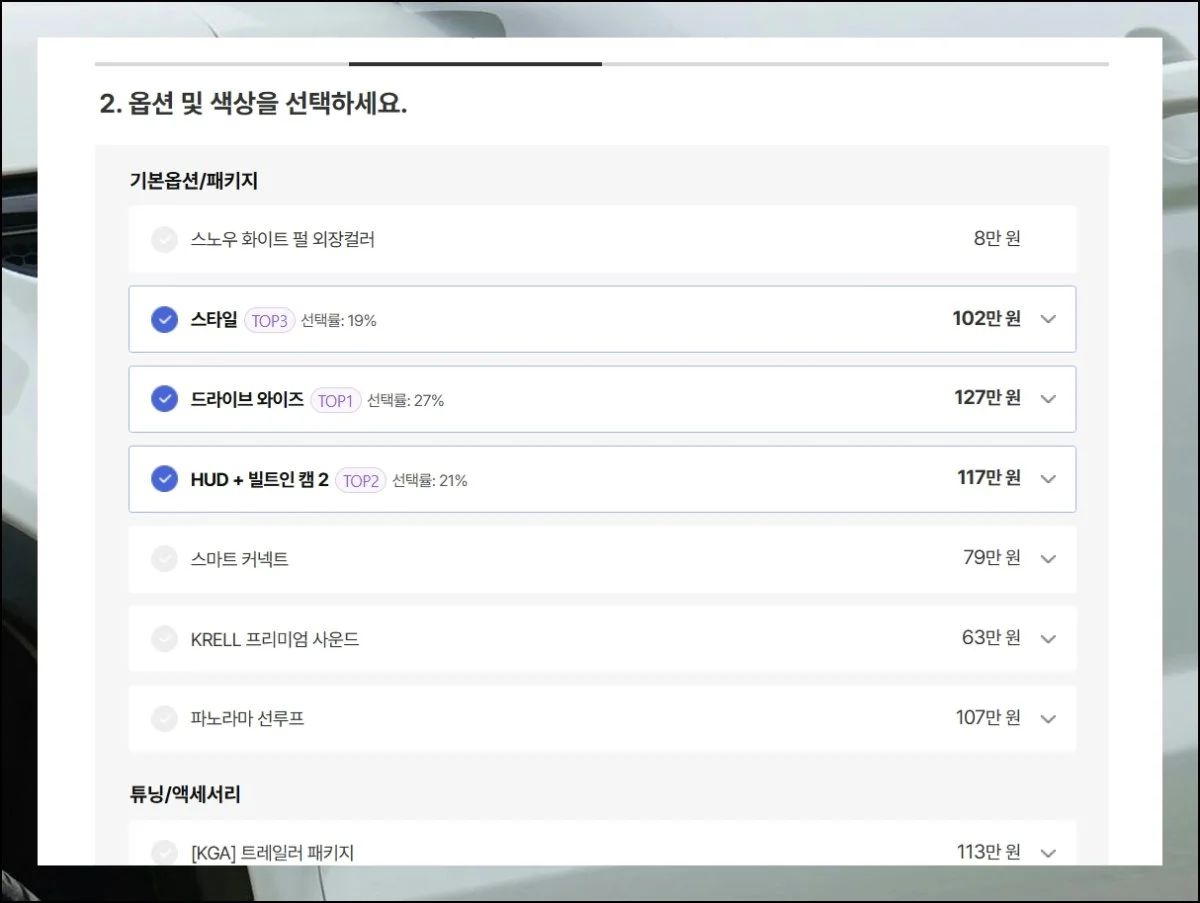The width and height of the screenshot is (1200, 903).
Task: Expand 드라이브 와이즈 details chevron
Action: click(1048, 399)
